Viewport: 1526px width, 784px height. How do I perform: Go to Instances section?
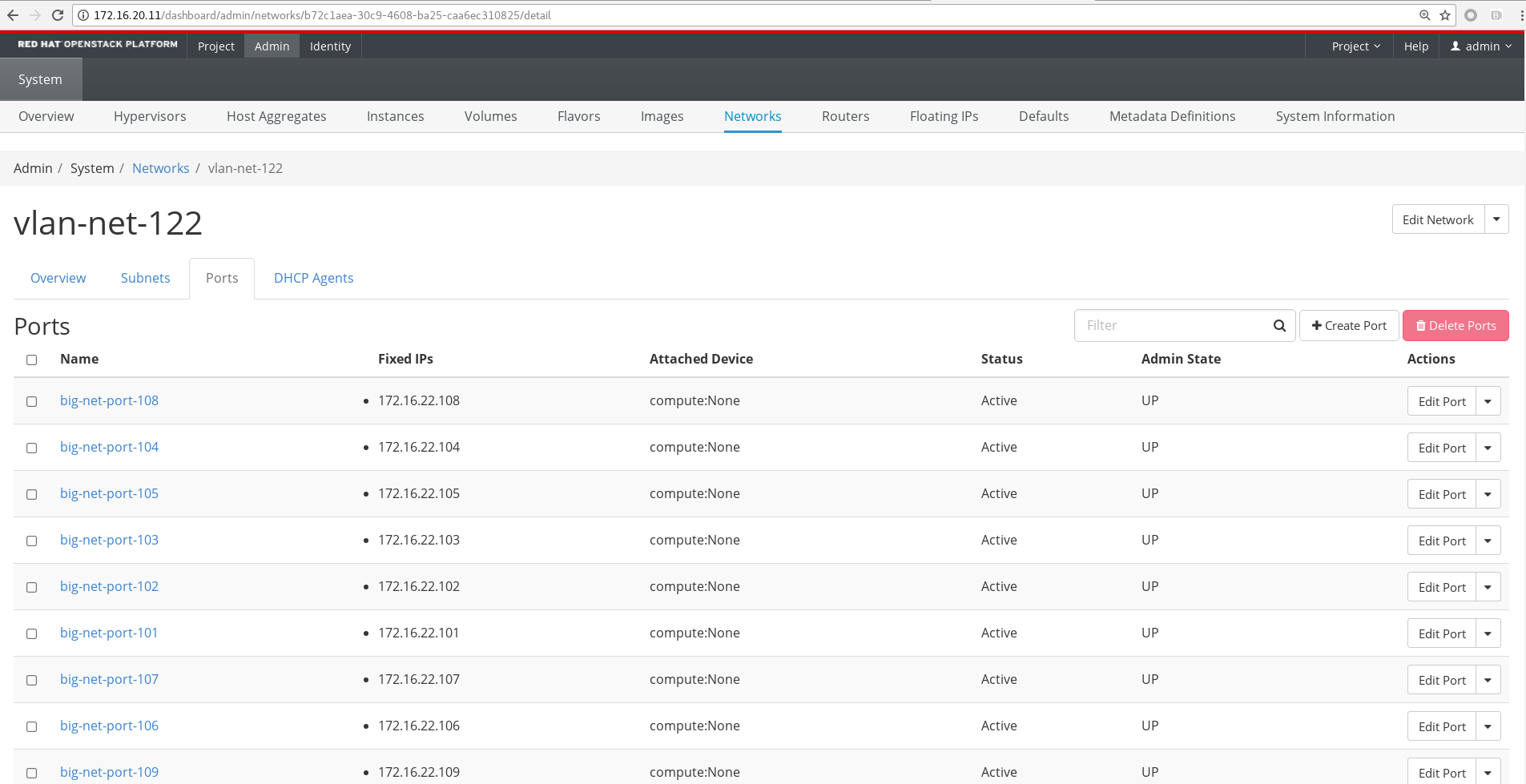coord(395,116)
